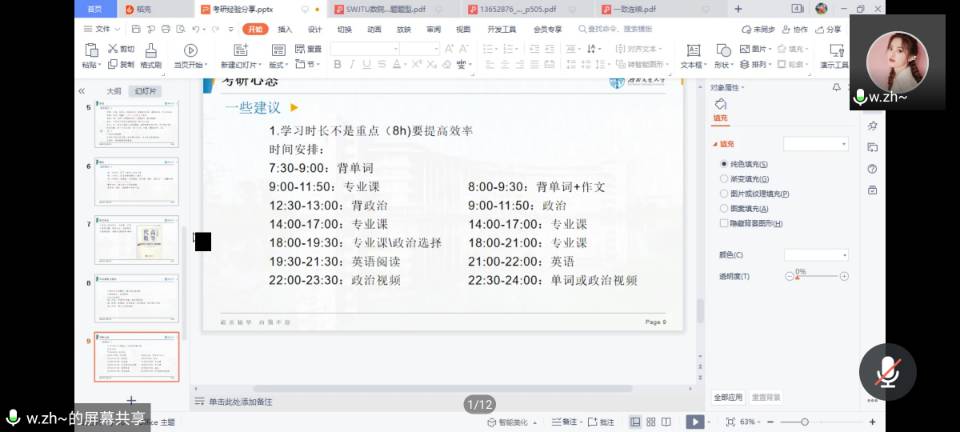Start slideshow from status bar play button

(694, 422)
